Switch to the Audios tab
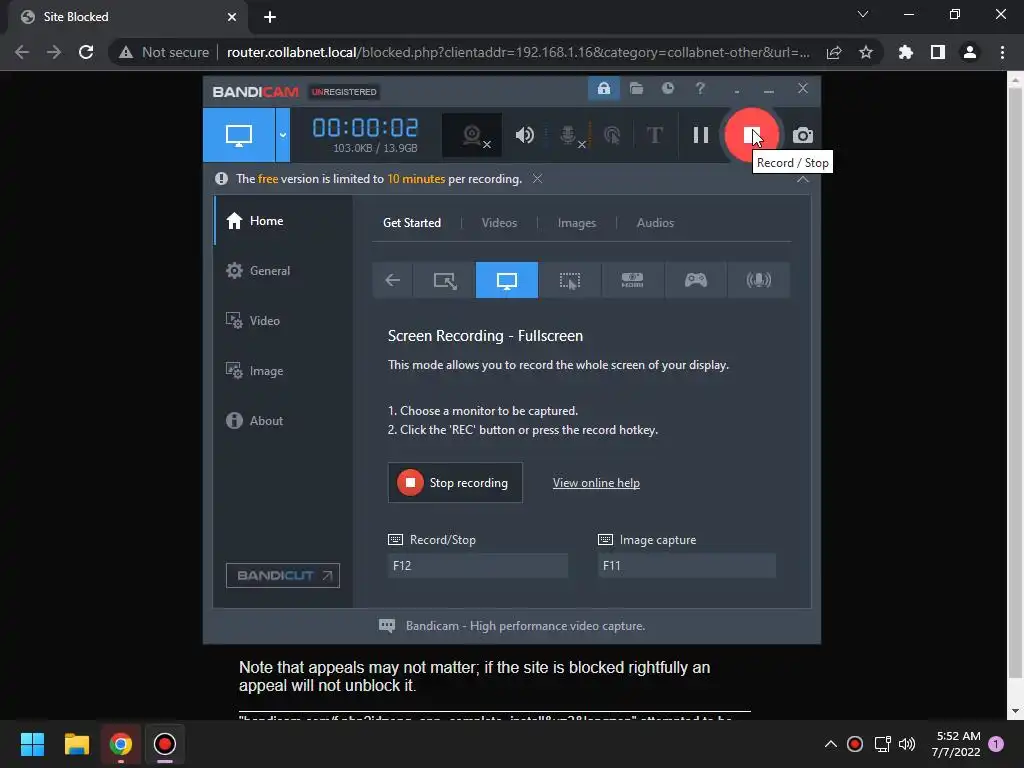 (655, 223)
